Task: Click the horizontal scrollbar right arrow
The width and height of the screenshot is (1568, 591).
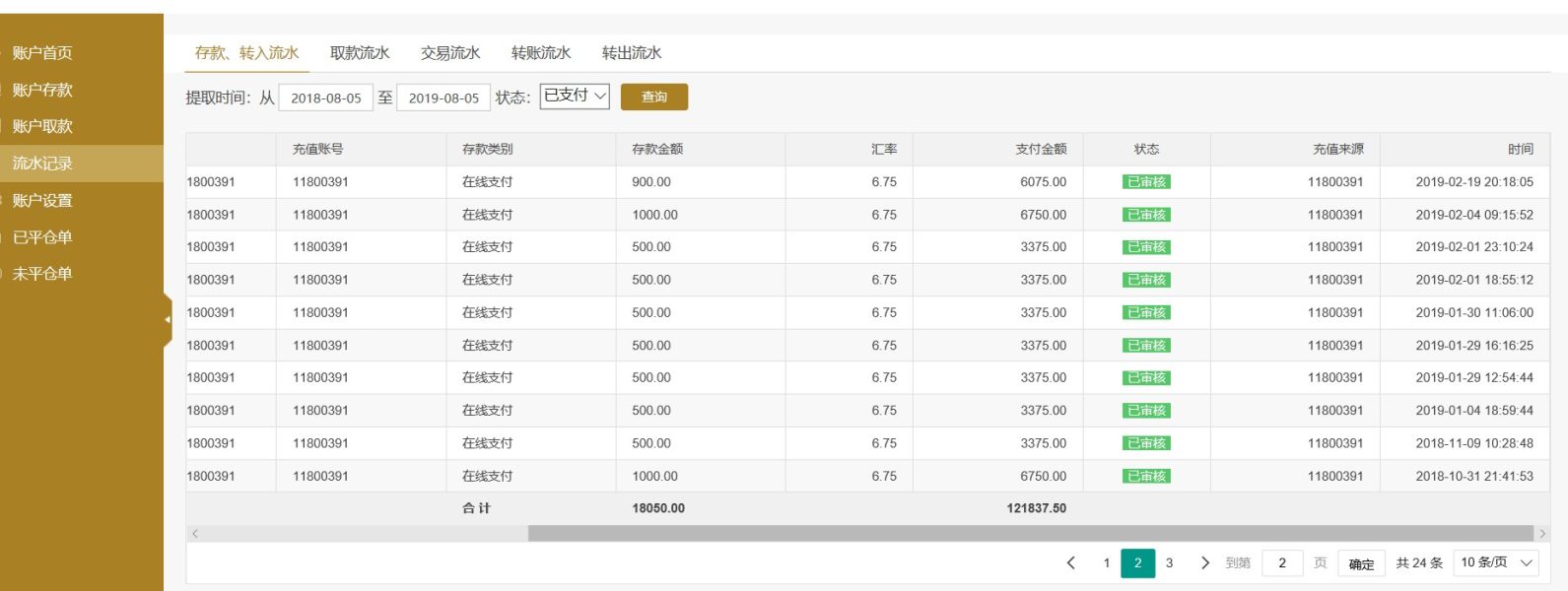Action: coord(1541,534)
